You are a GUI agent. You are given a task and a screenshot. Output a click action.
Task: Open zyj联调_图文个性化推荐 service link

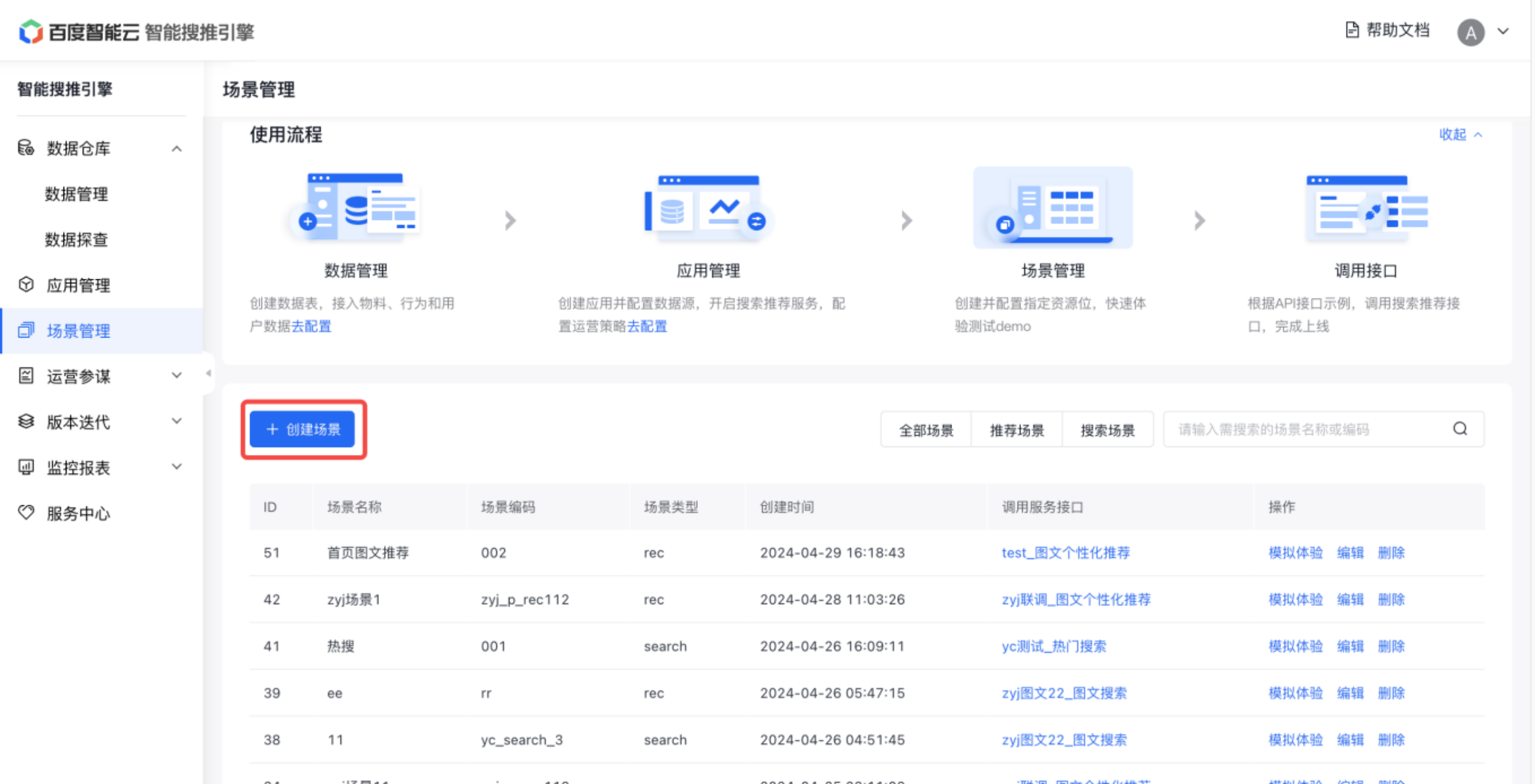click(x=1076, y=599)
